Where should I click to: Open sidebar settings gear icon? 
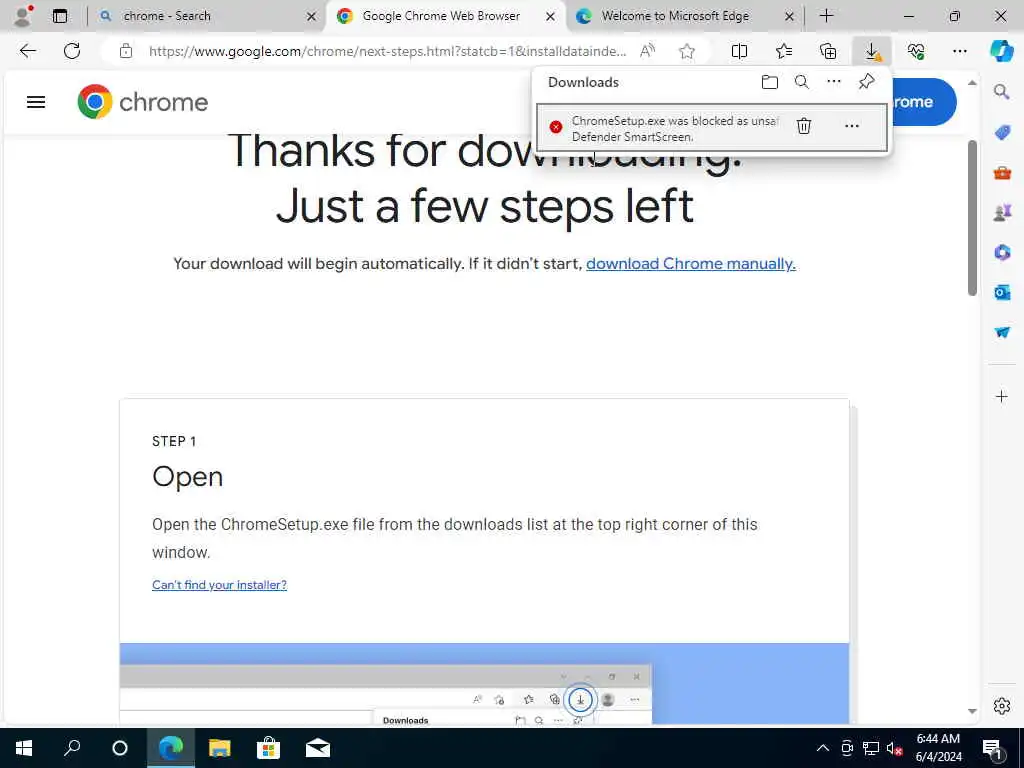(1001, 706)
